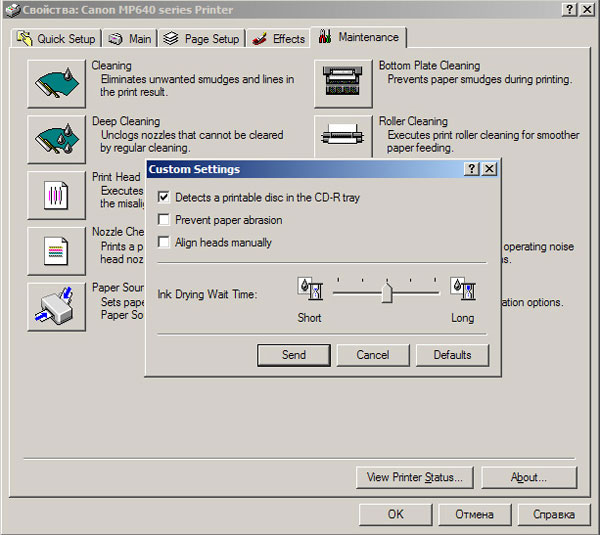Select the Effects tab
Screen dimensions: 600x535
278,39
